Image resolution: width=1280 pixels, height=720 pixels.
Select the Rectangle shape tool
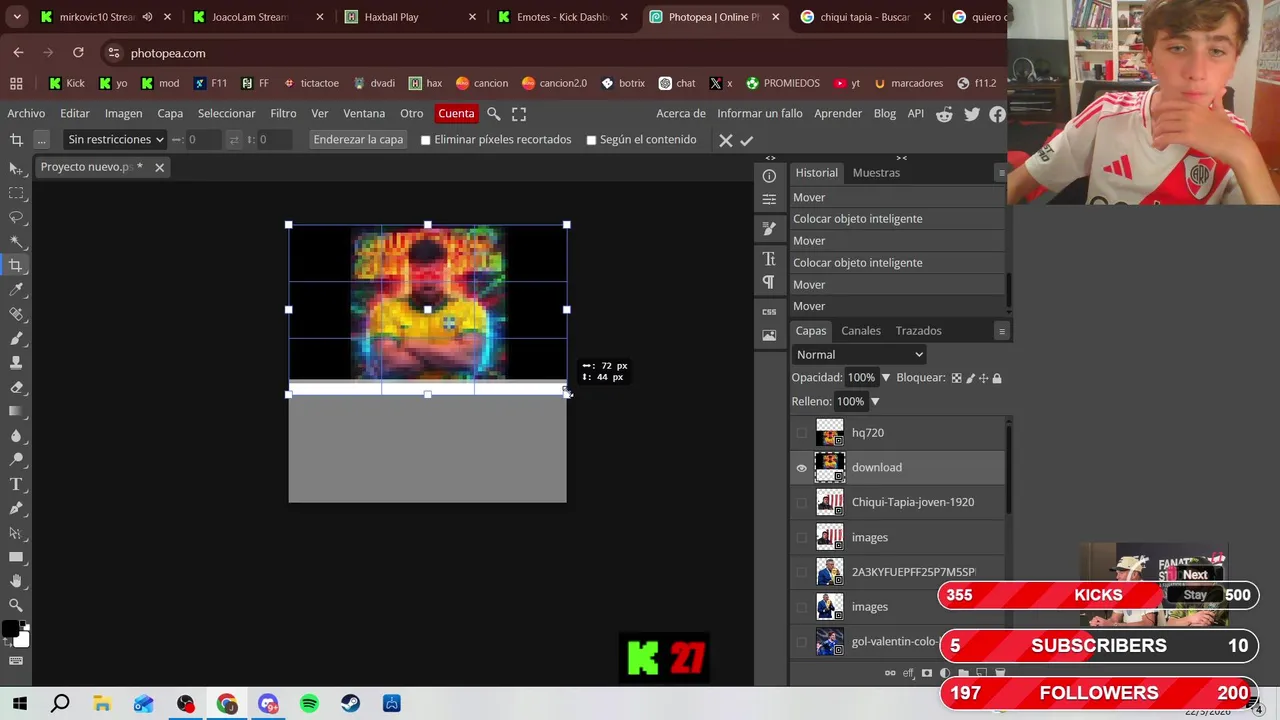(x=16, y=556)
